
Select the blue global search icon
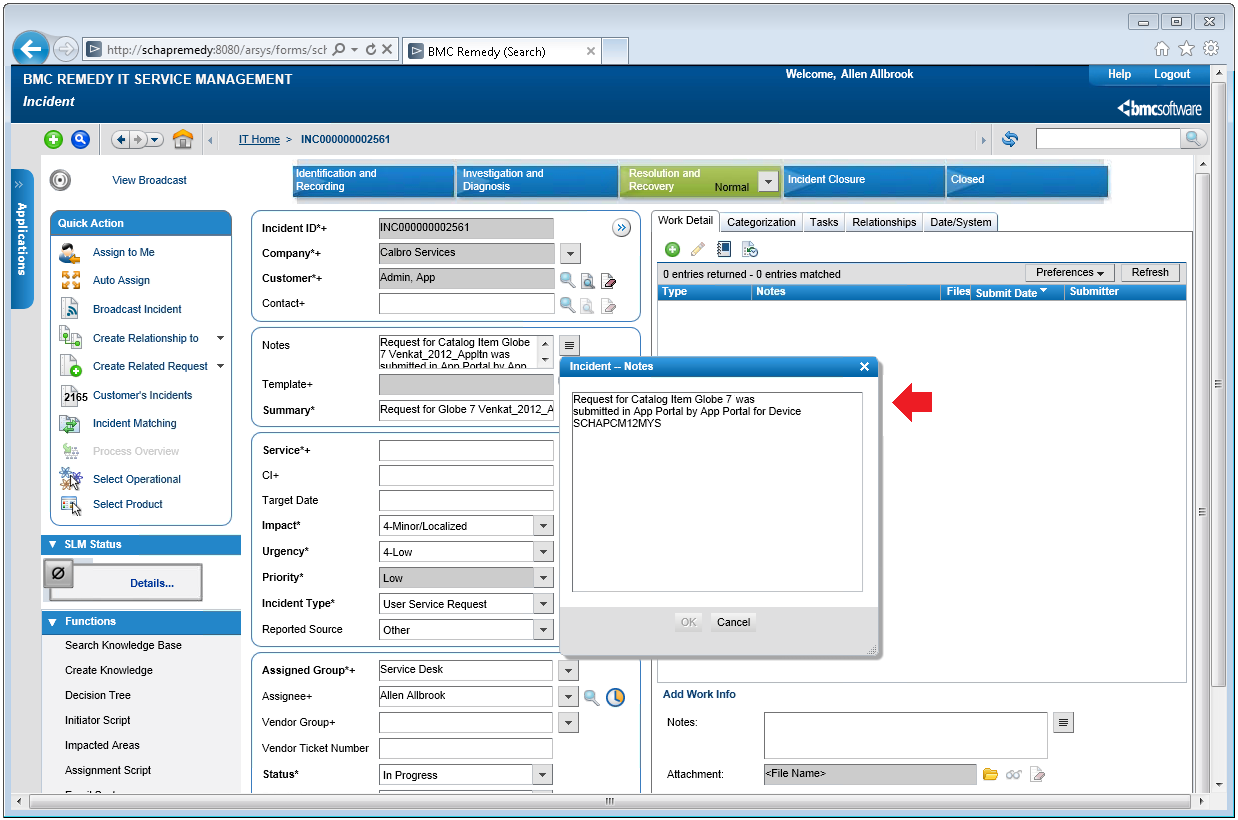point(81,139)
